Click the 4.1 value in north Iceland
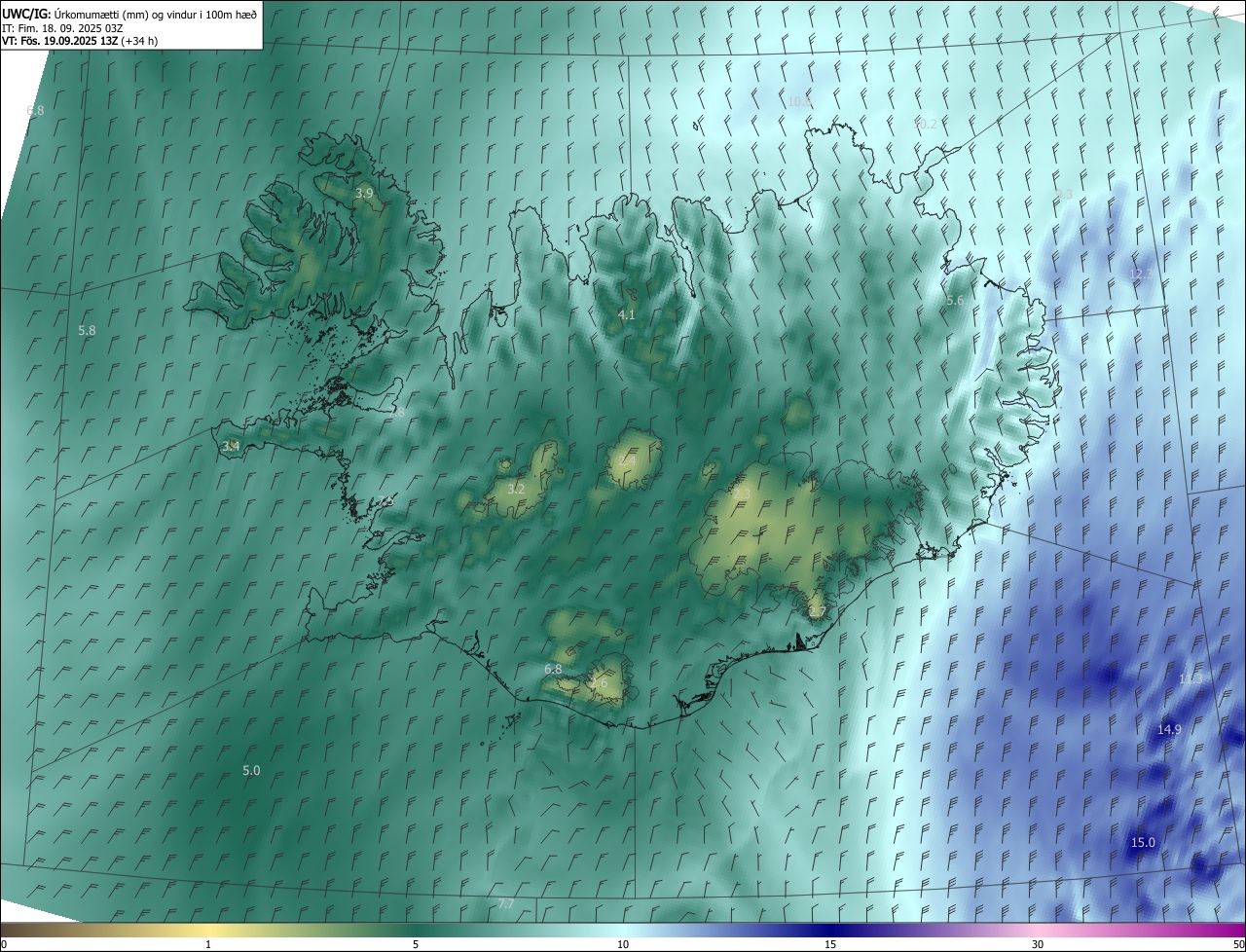Viewport: 1246px width, 952px height. (626, 315)
